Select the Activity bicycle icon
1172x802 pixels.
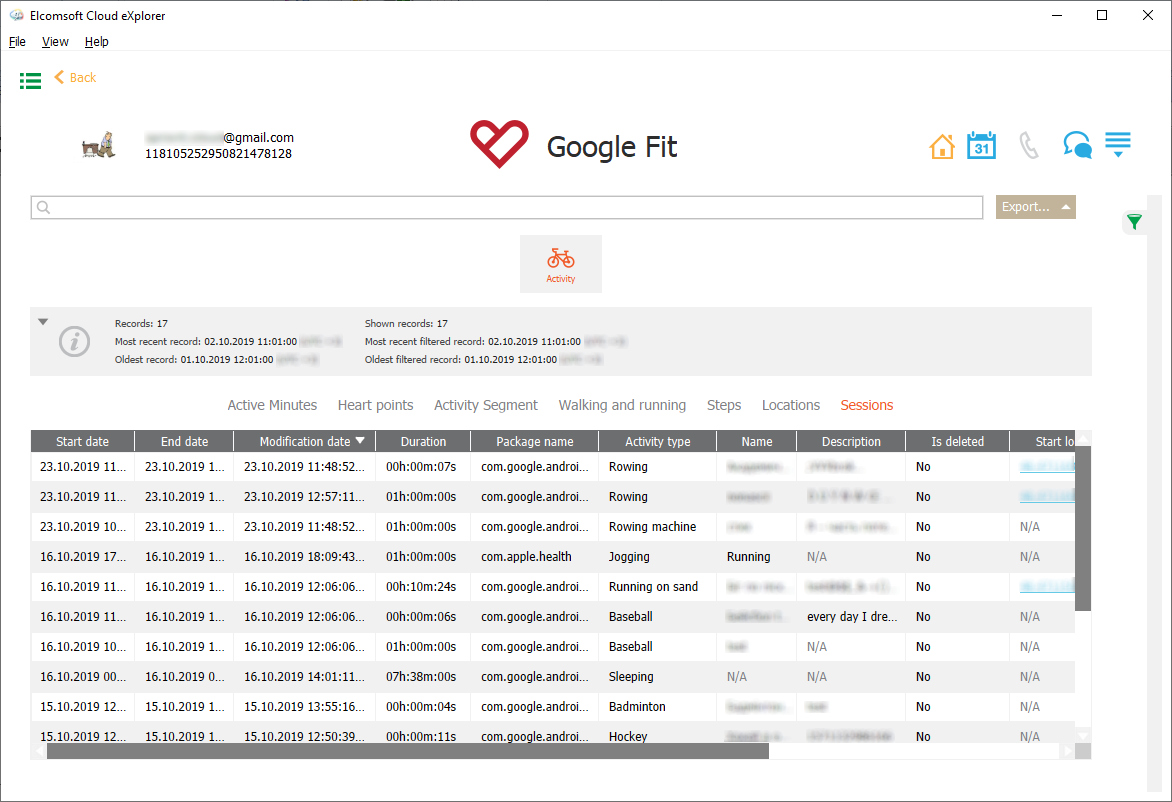pos(561,264)
